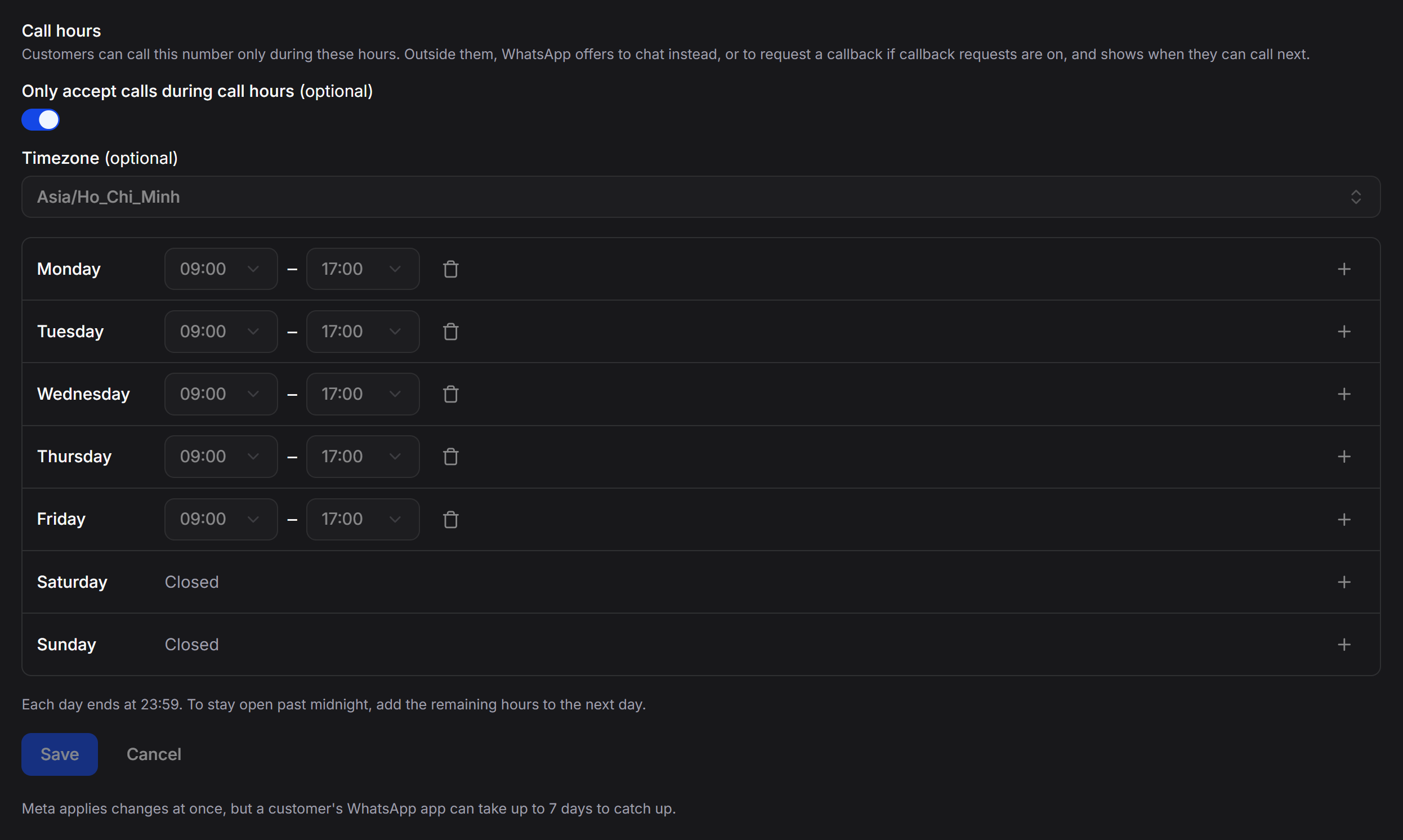Click the trash icon for Thursday

pyautogui.click(x=450, y=456)
